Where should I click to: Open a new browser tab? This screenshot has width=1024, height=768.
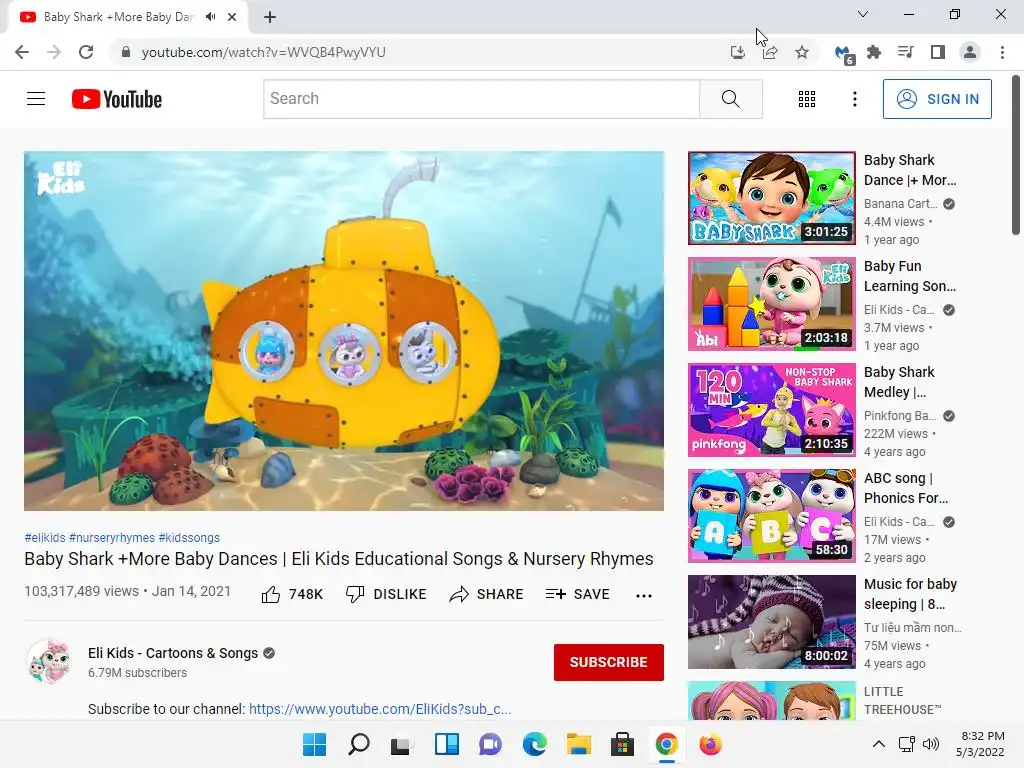[270, 17]
